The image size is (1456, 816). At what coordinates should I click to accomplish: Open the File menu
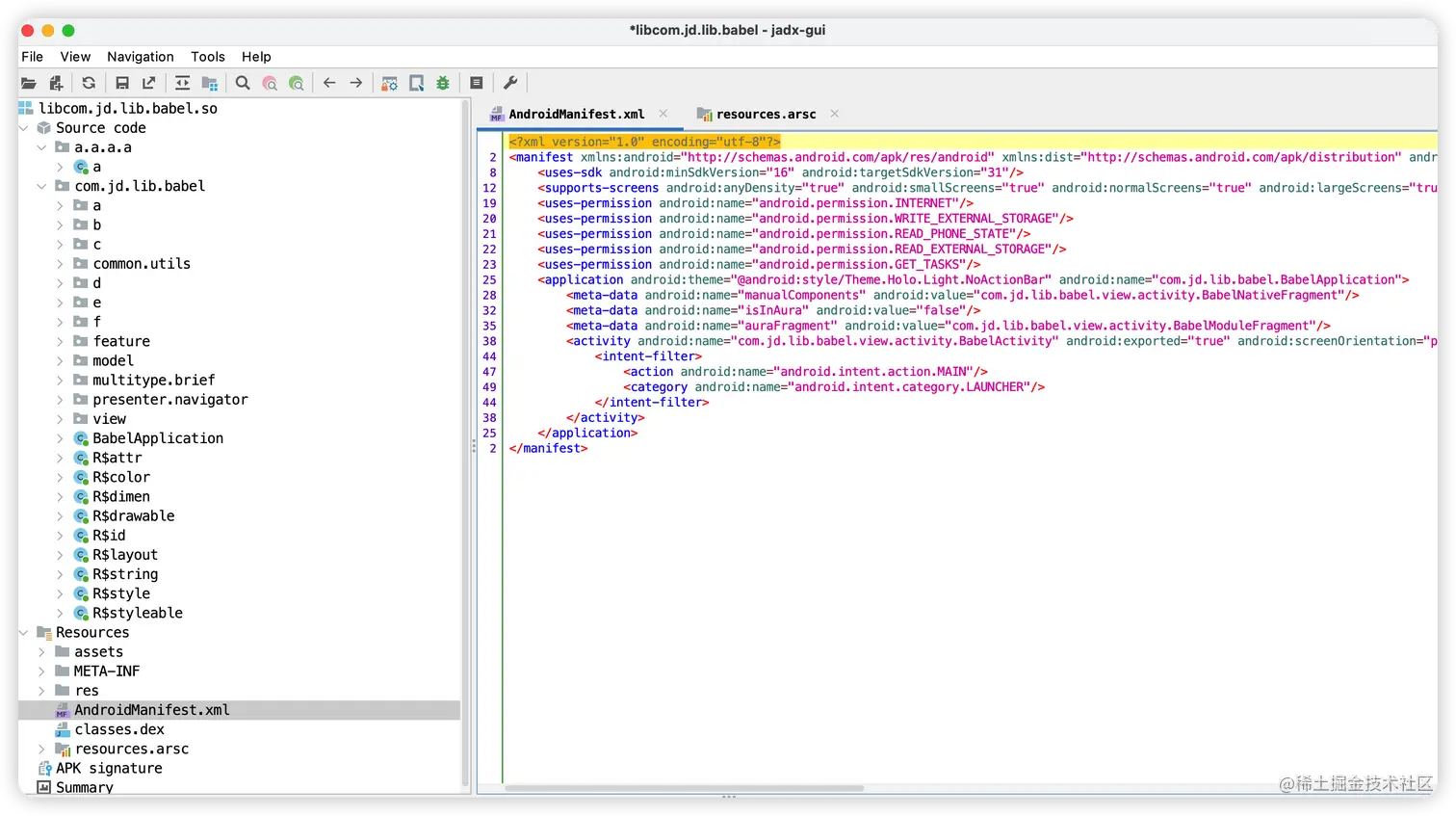[x=32, y=57]
